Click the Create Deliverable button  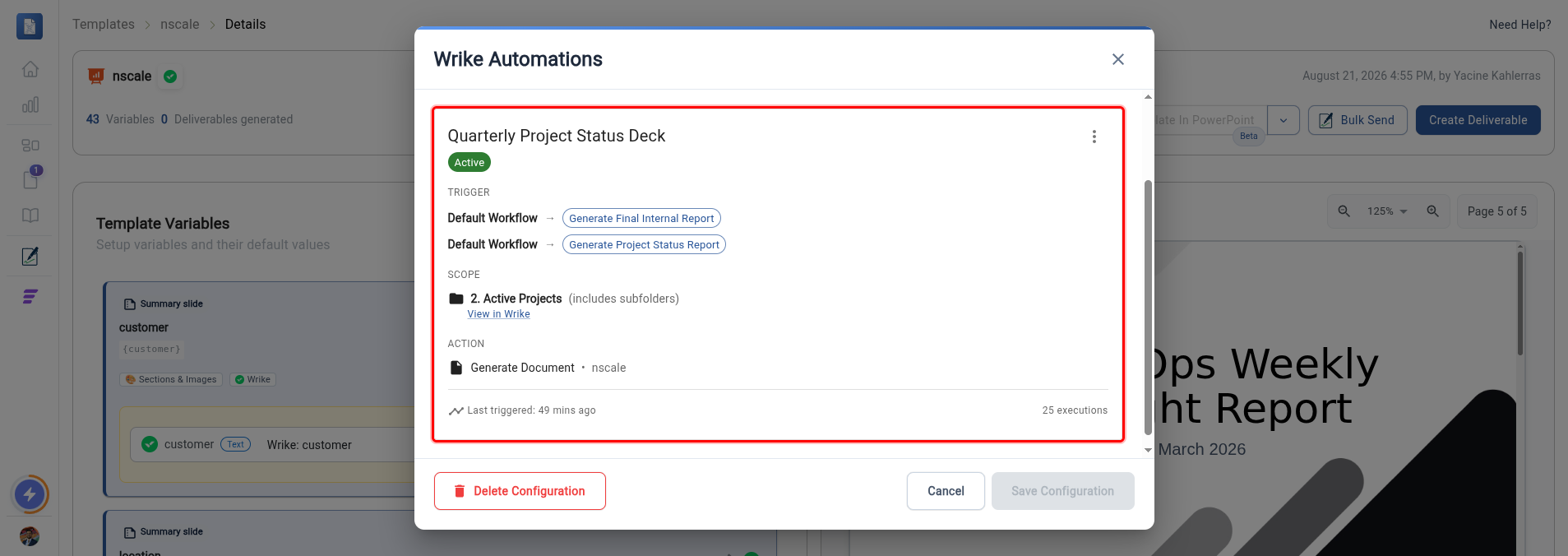(x=1478, y=120)
